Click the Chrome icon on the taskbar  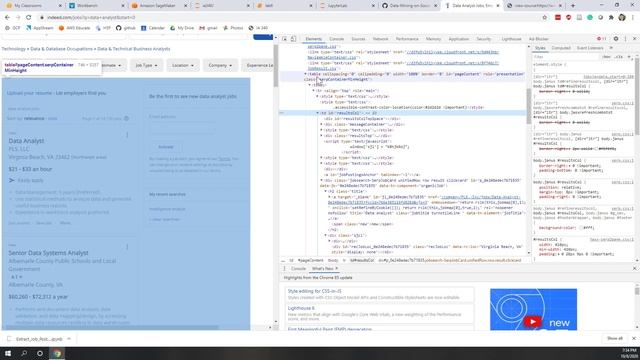(57, 353)
